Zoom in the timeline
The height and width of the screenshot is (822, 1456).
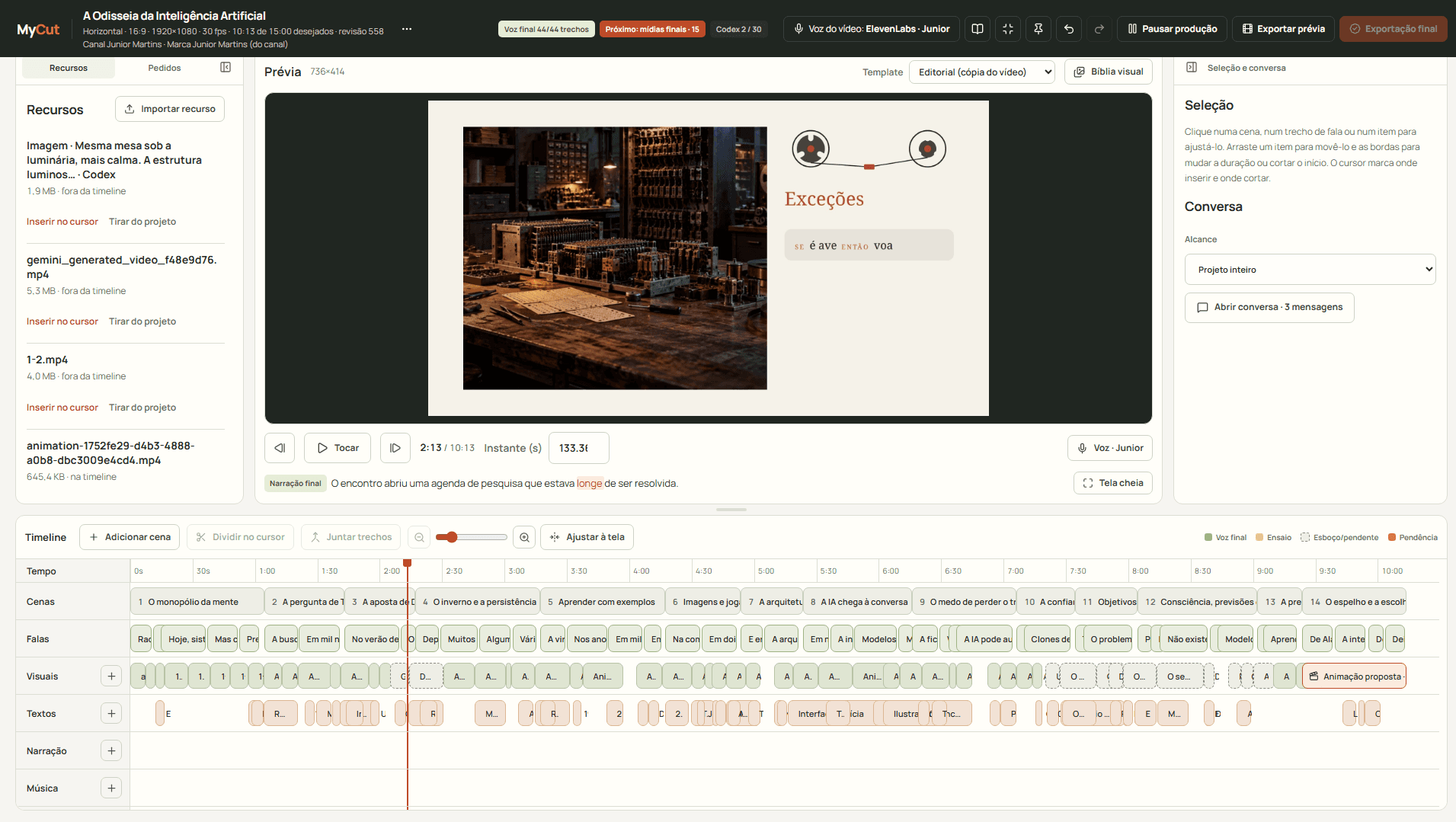coord(524,537)
